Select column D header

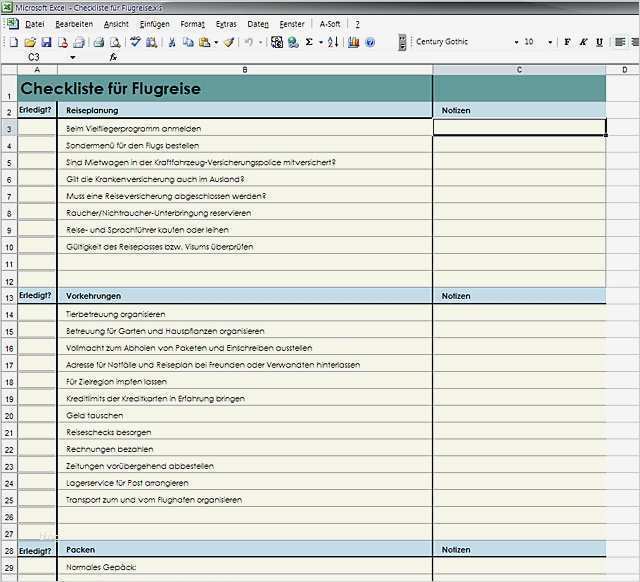click(623, 70)
